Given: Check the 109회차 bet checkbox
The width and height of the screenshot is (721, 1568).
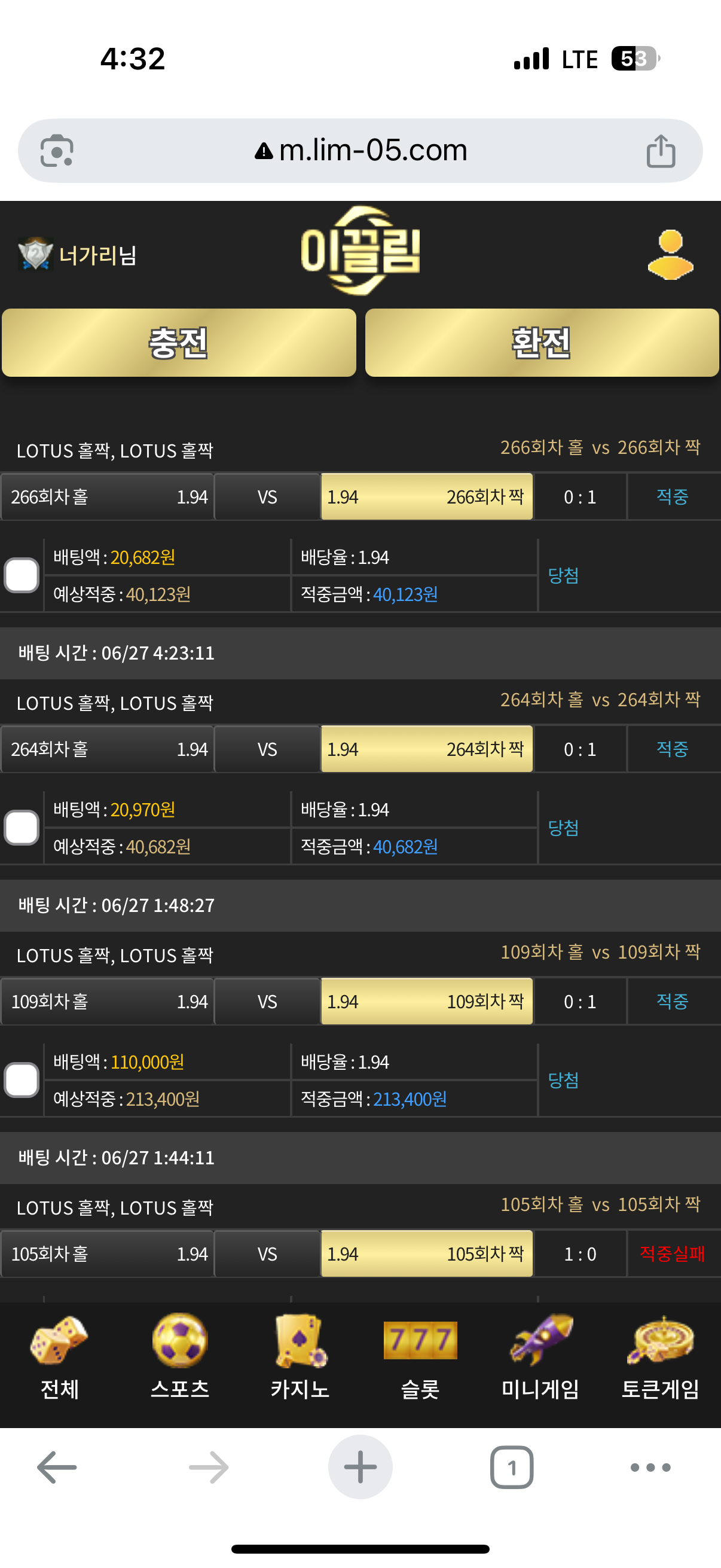Looking at the screenshot, I should [22, 1081].
